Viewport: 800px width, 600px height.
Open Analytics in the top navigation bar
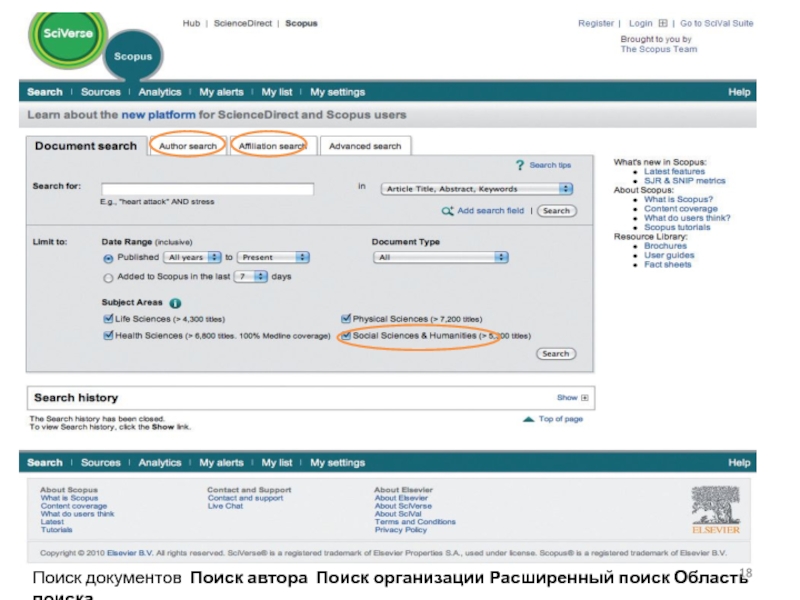coord(160,92)
